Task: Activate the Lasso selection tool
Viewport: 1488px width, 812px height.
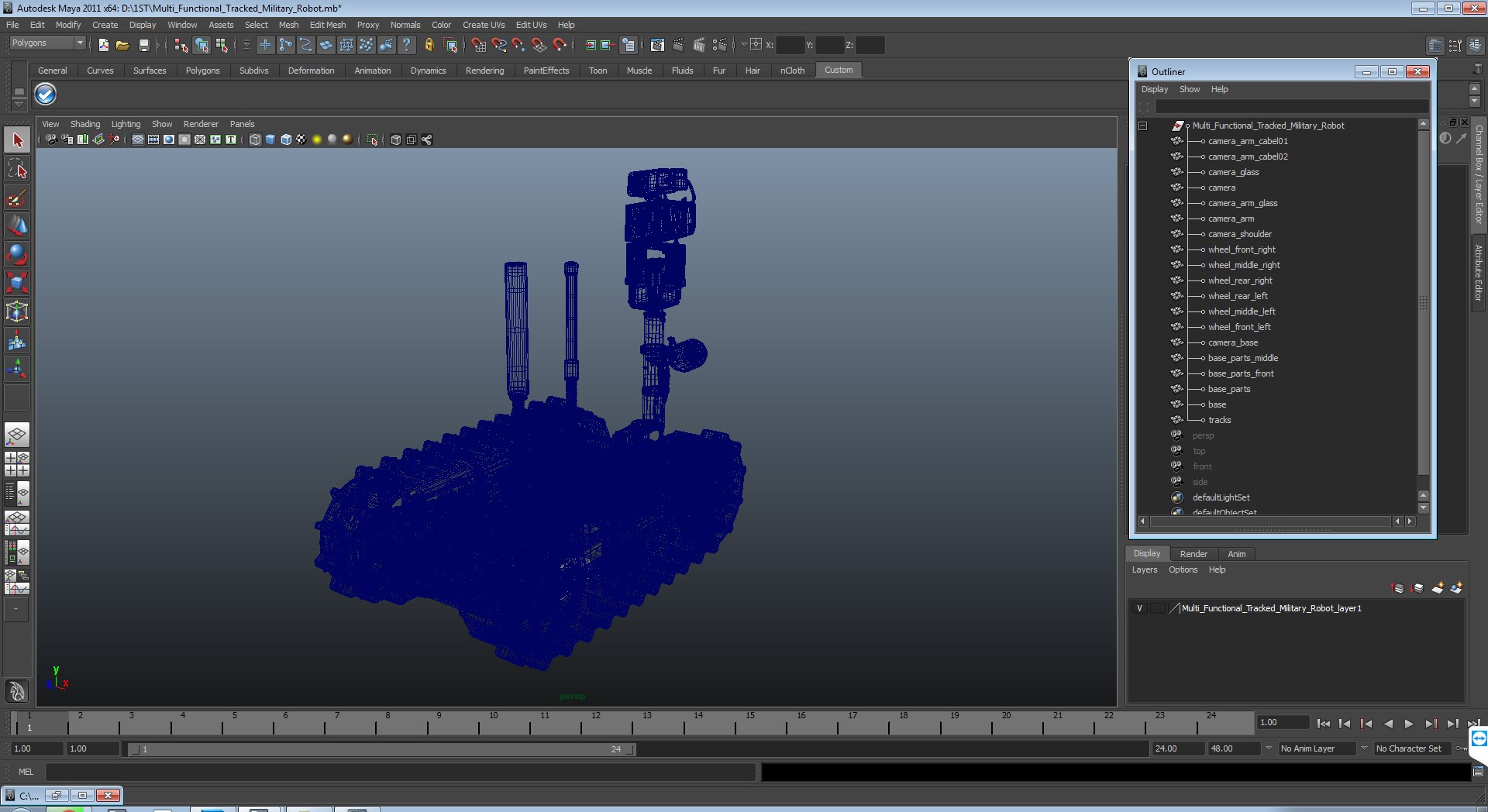Action: [x=17, y=169]
